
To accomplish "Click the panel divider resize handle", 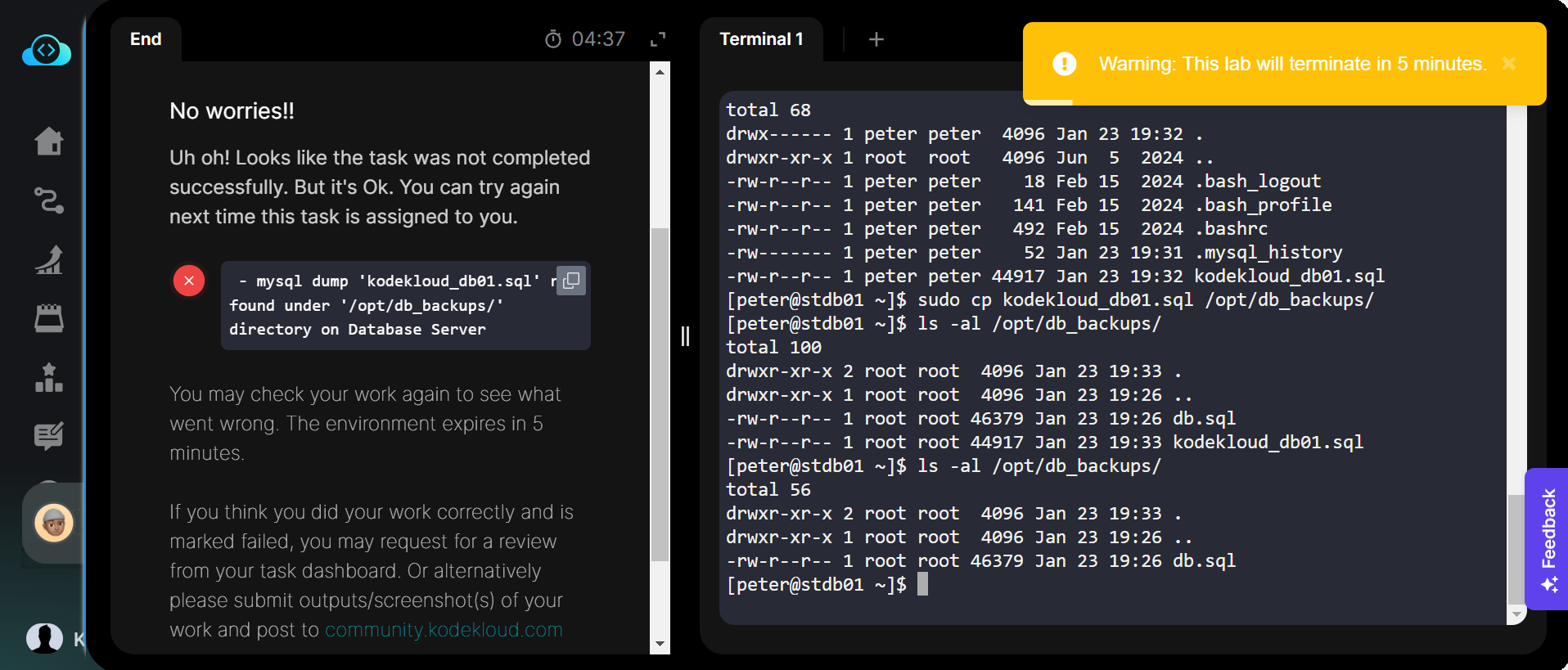I will (686, 336).
